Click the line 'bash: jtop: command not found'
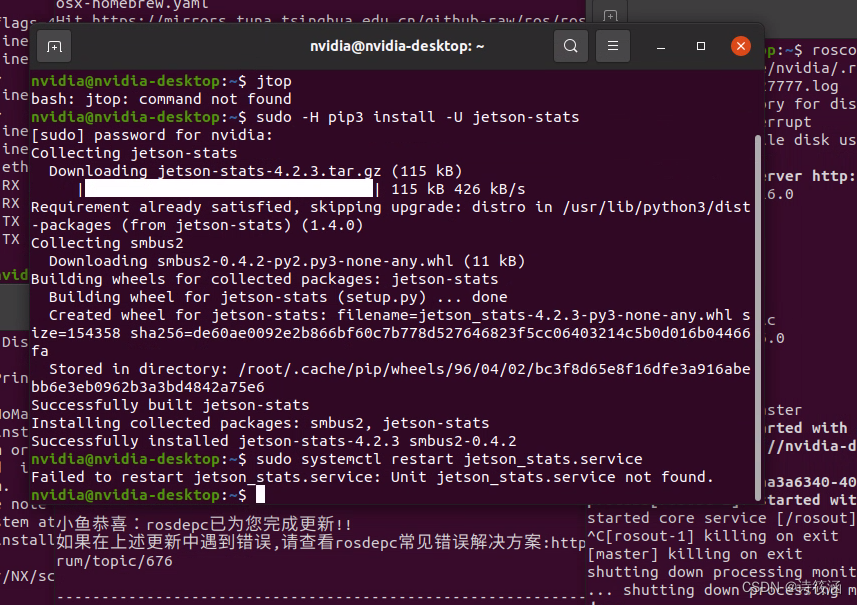Viewport: 857px width, 605px height. (x=161, y=99)
